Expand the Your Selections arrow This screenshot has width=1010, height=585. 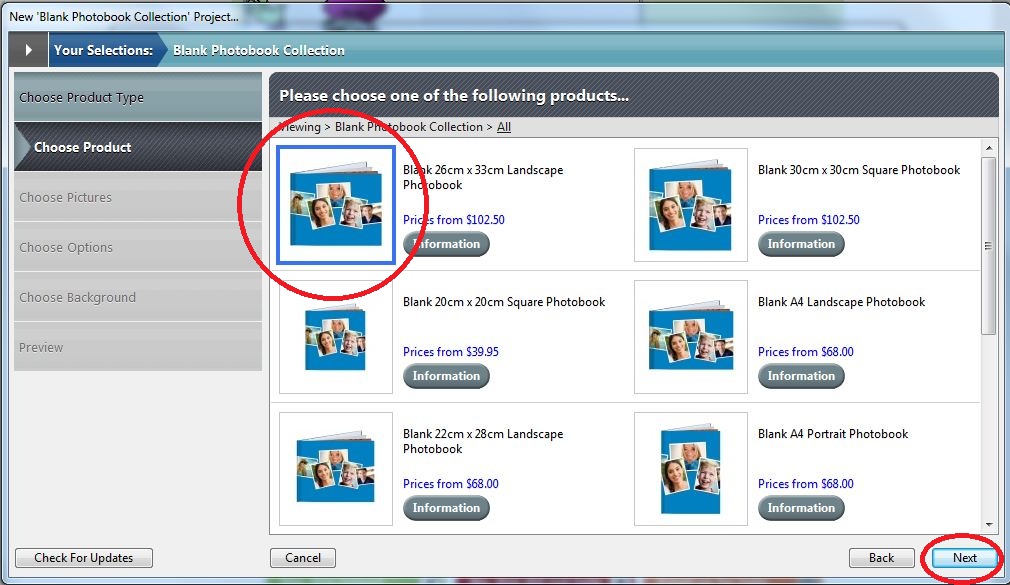coord(28,50)
